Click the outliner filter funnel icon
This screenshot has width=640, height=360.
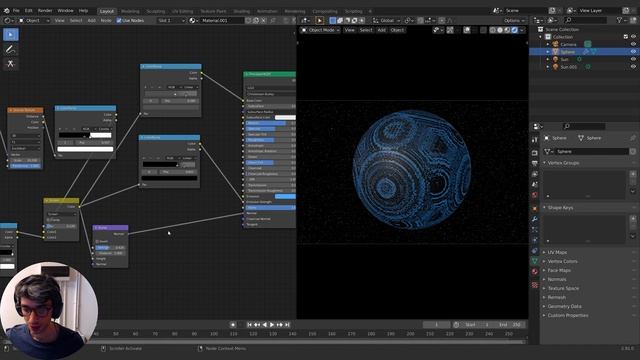620,20
